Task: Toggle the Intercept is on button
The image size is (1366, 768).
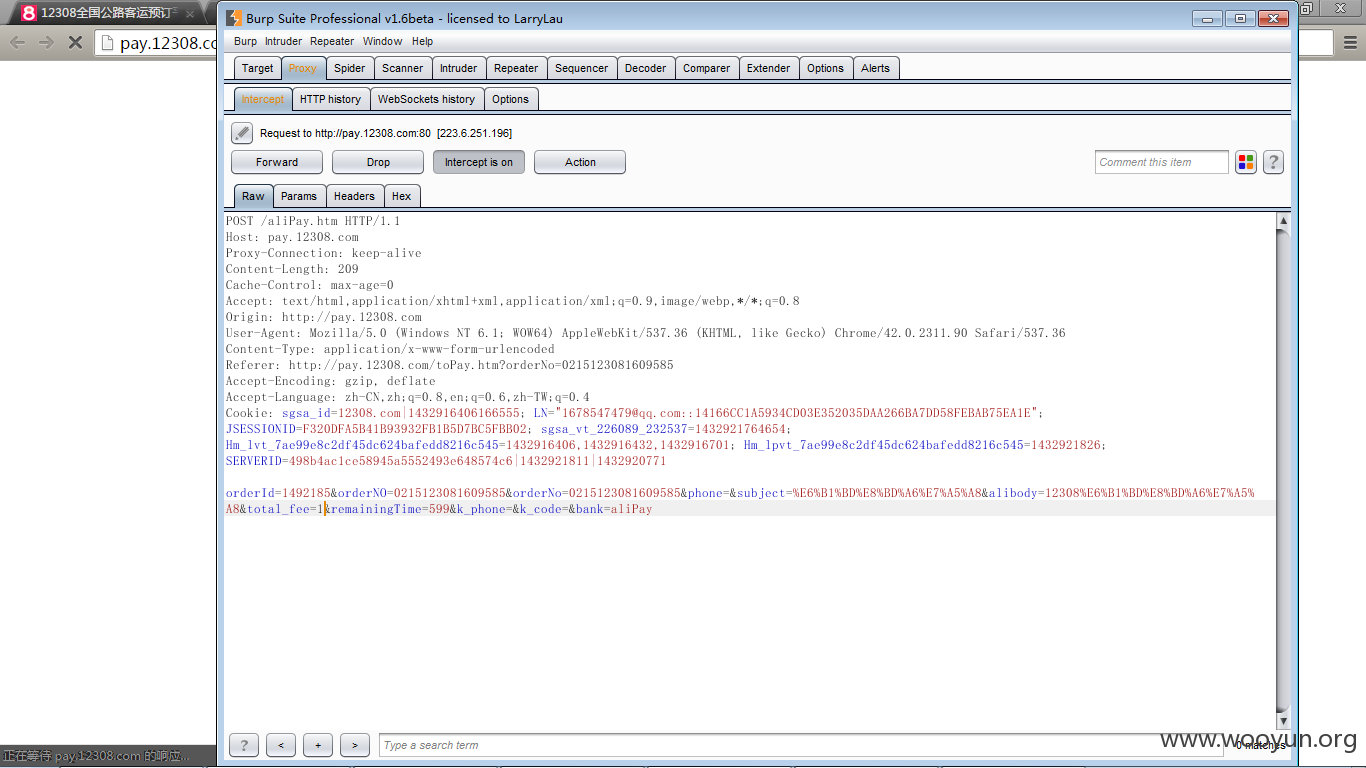Action: 479,162
